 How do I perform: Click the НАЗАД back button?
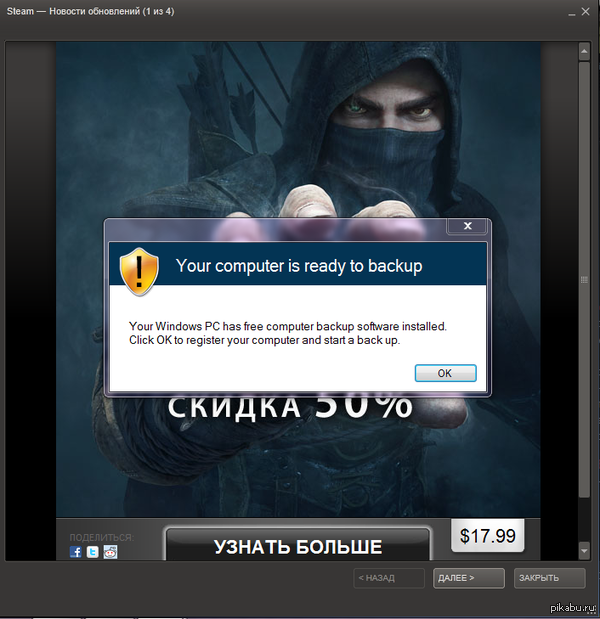(x=389, y=578)
